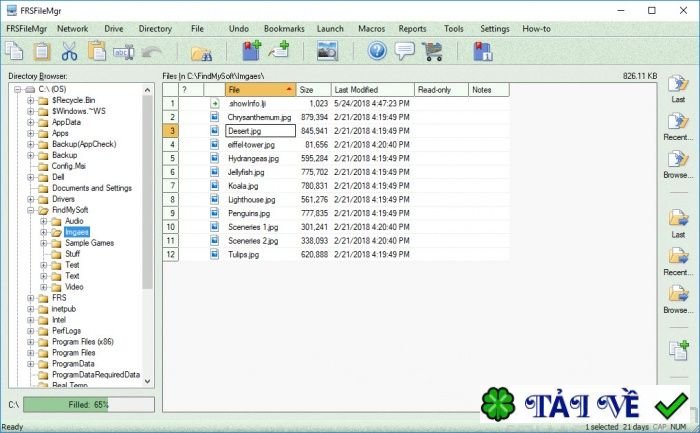This screenshot has height=433, width=700.
Task: Select the ProgramDataRequiredData folder
Action: pyautogui.click(x=96, y=375)
